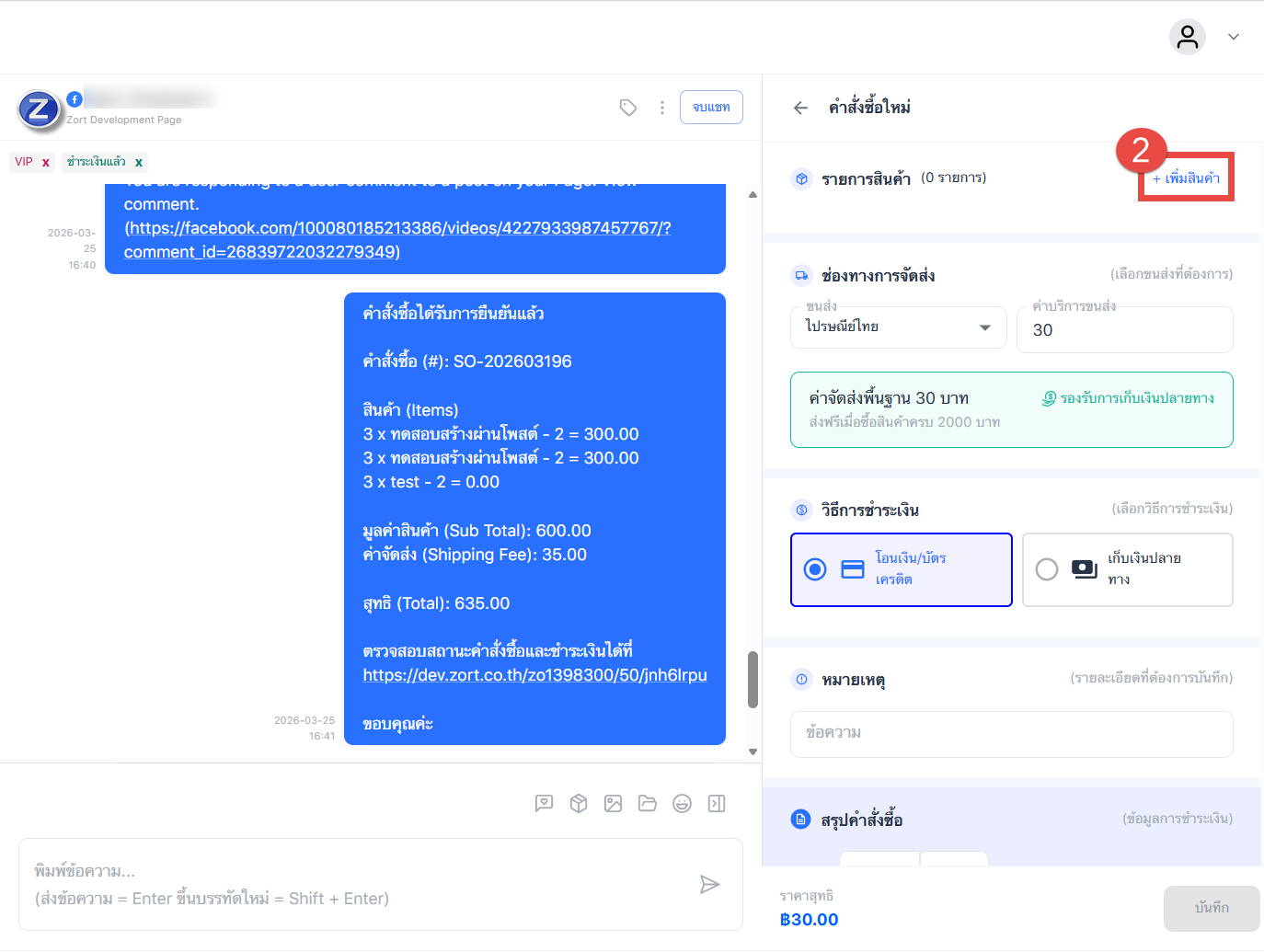Collapse side panel with sidebar toggle icon
The width and height of the screenshot is (1264, 952).
tap(717, 804)
